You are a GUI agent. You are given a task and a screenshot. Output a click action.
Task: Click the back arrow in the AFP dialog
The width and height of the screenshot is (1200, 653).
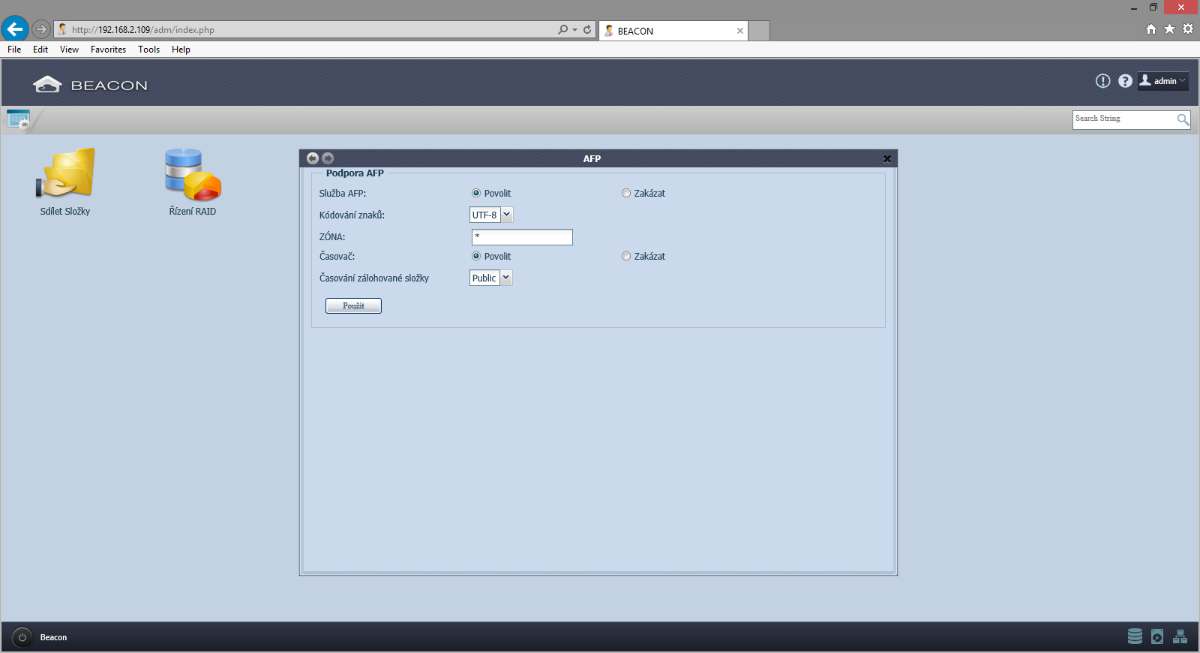coord(313,158)
